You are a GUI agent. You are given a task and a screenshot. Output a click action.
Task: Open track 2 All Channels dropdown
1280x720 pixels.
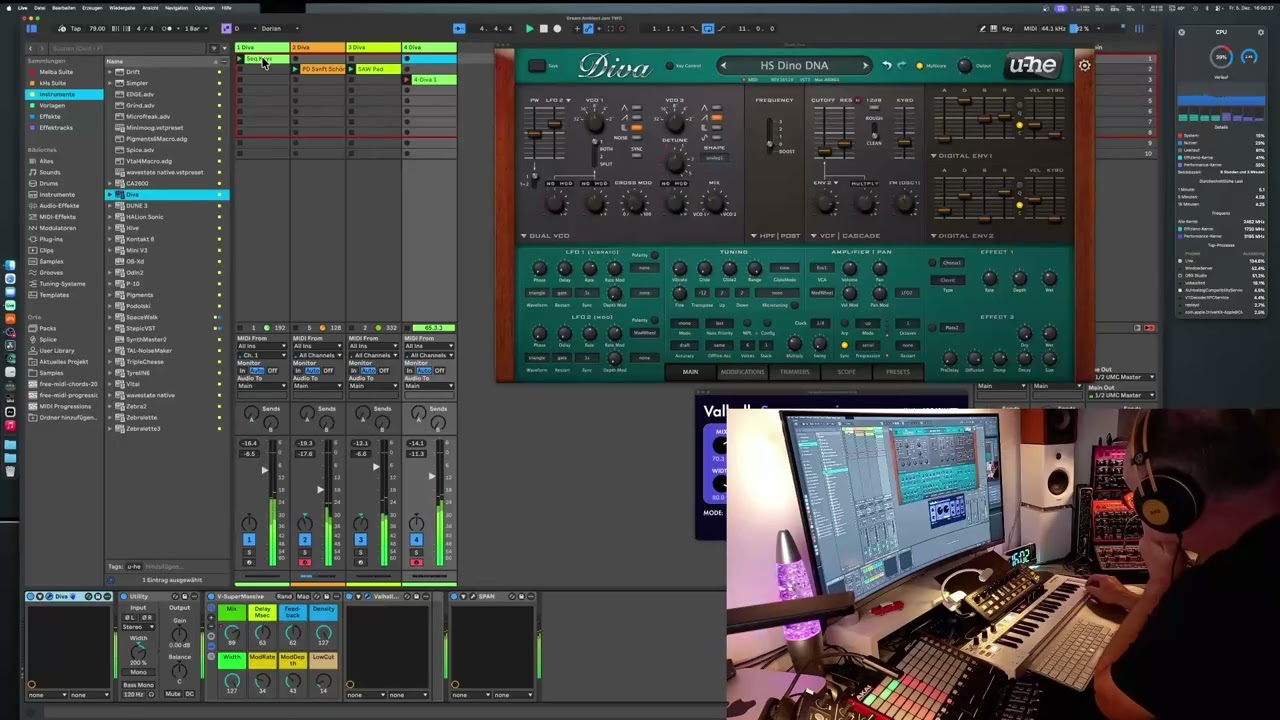[x=318, y=355]
